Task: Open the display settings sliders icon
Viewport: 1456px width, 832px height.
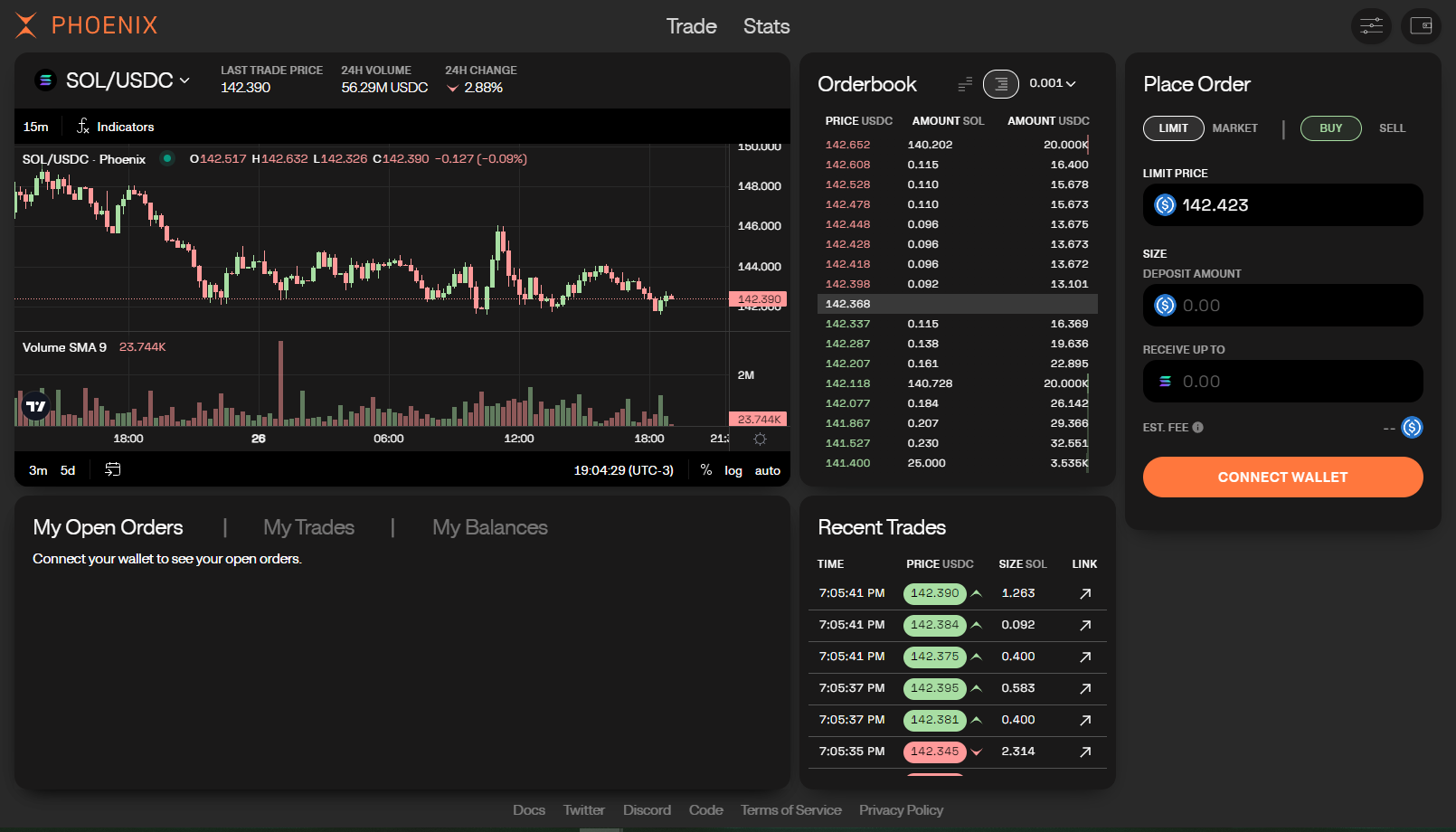Action: pyautogui.click(x=1371, y=26)
